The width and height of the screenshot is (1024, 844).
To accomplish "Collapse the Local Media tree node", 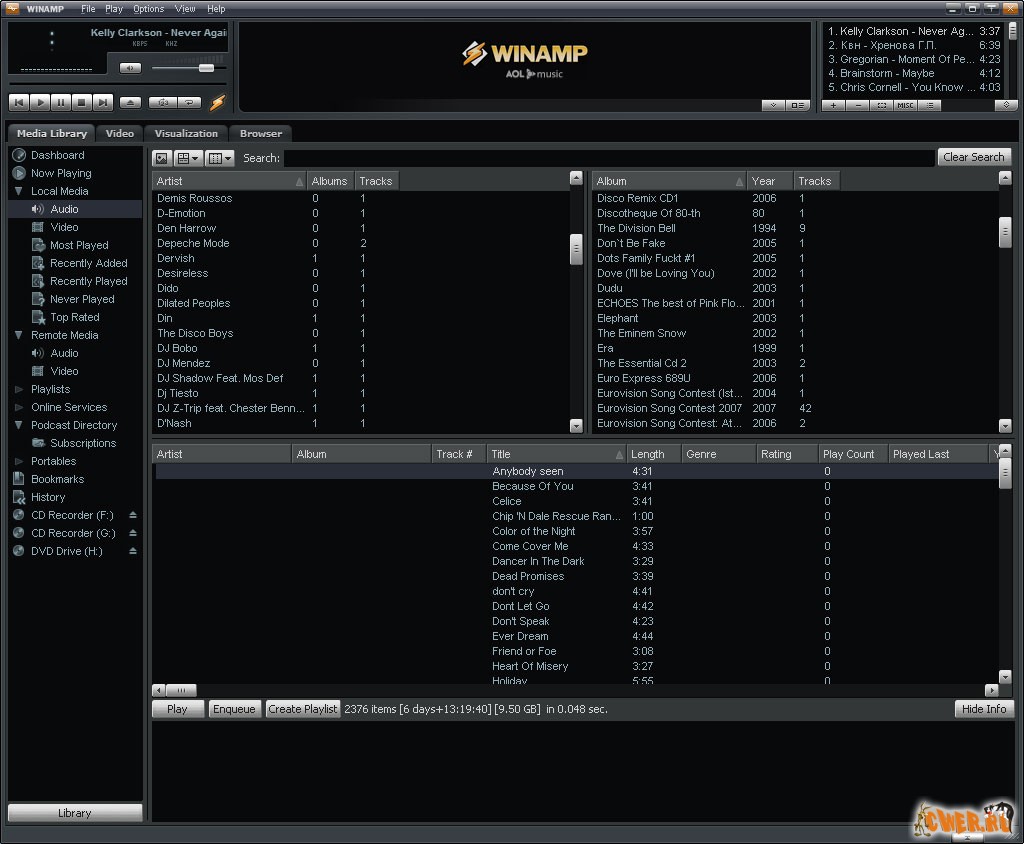I will [x=19, y=191].
